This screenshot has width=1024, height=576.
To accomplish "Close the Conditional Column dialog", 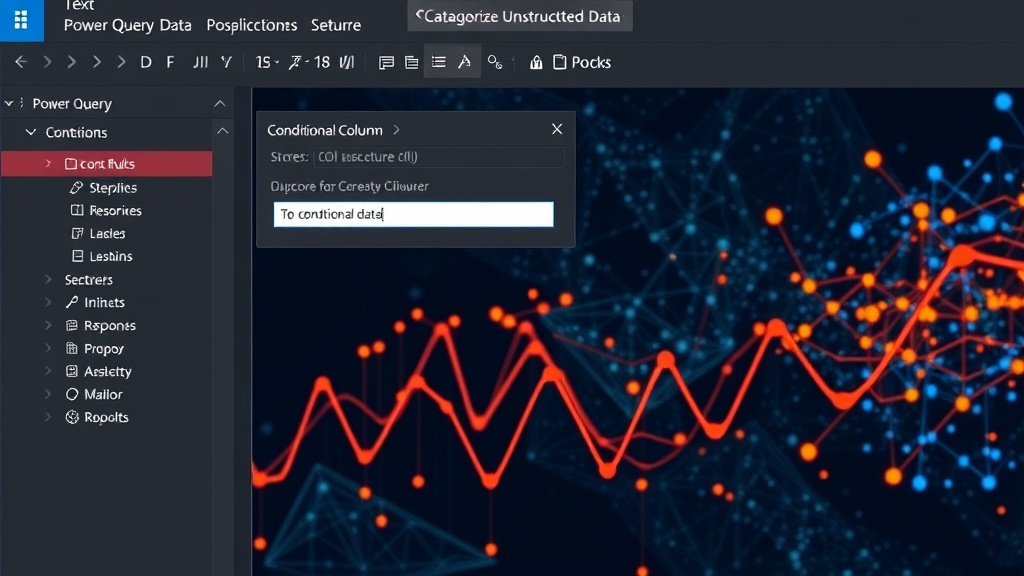I will tap(557, 129).
